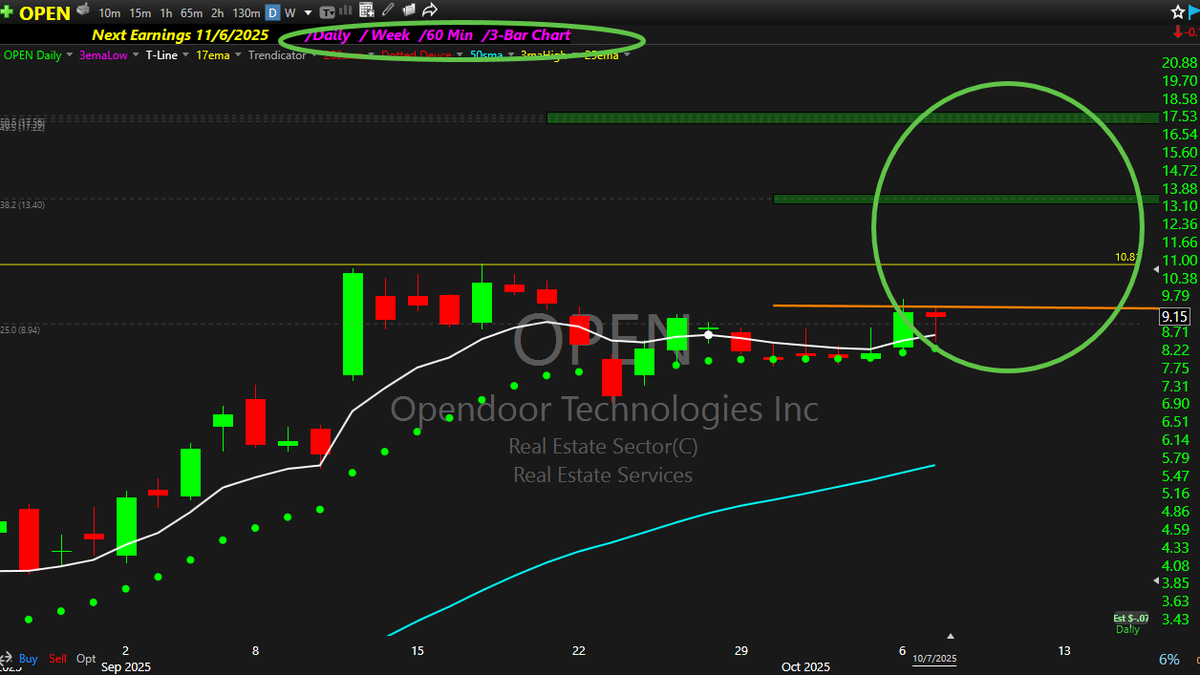
Task: Click the star favorite icon
Action: coord(1178,11)
